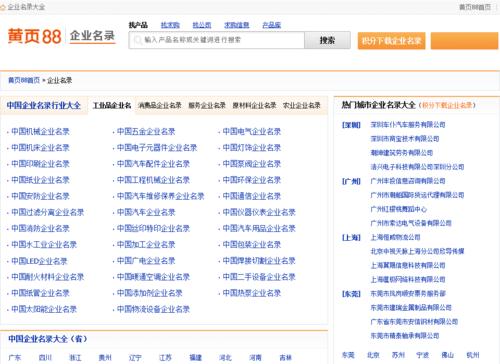Image resolution: width=500 pixels, height=364 pixels.
Task: Open the 四川 province link
Action: [x=45, y=358]
